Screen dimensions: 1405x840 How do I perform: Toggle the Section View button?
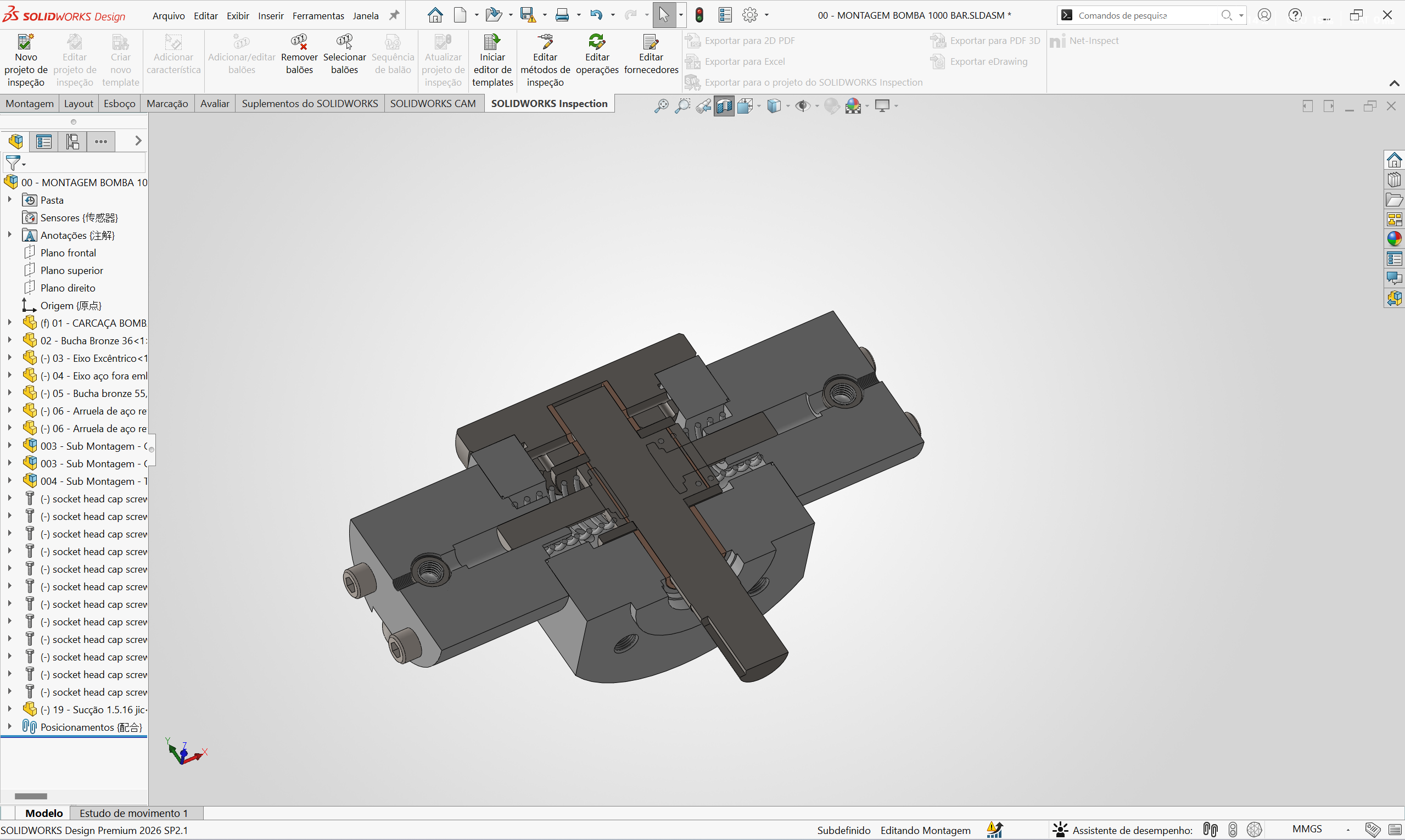pyautogui.click(x=724, y=106)
